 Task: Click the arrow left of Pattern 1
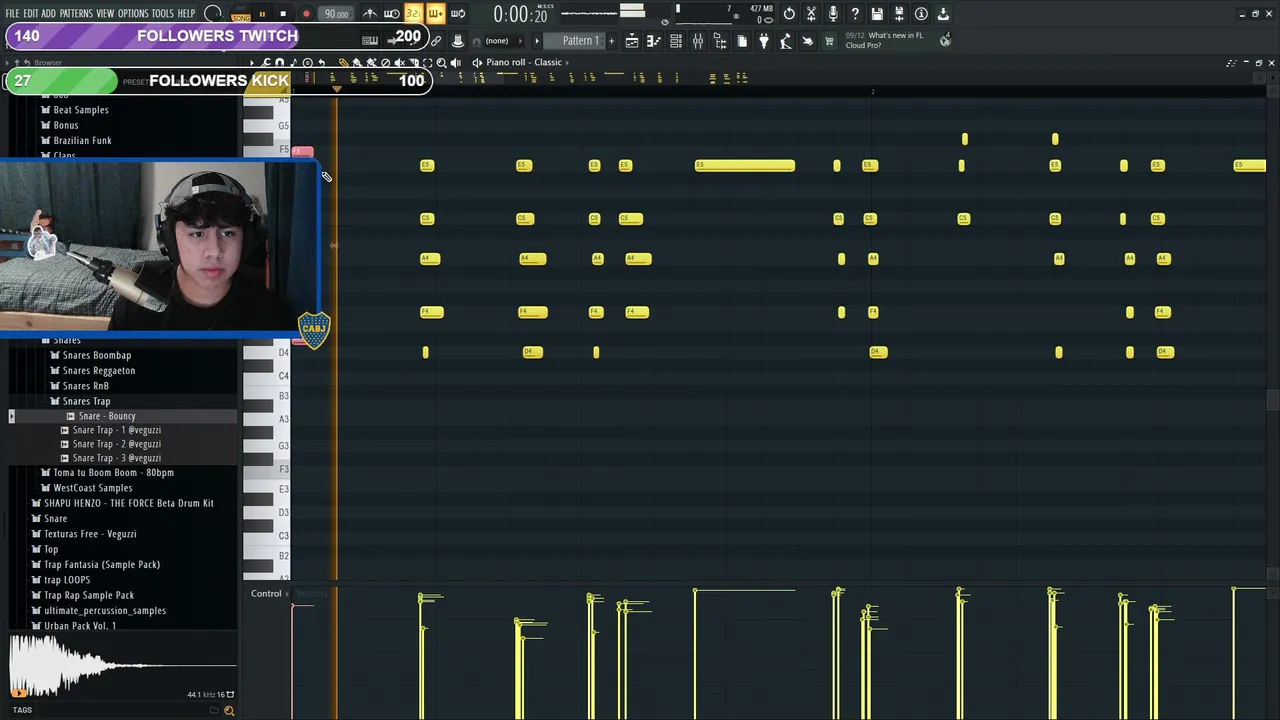tap(537, 41)
